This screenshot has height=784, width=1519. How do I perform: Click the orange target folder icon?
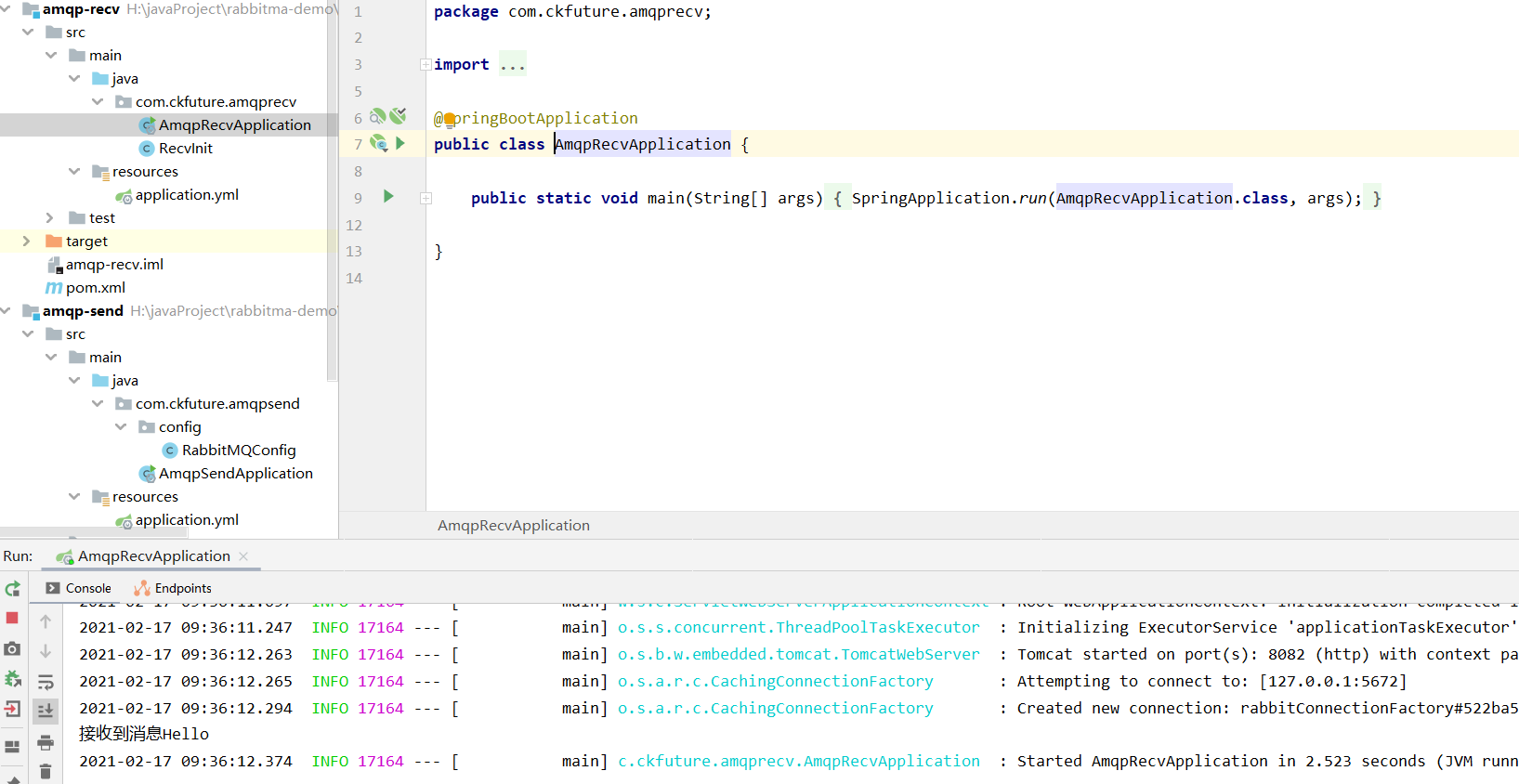(54, 242)
